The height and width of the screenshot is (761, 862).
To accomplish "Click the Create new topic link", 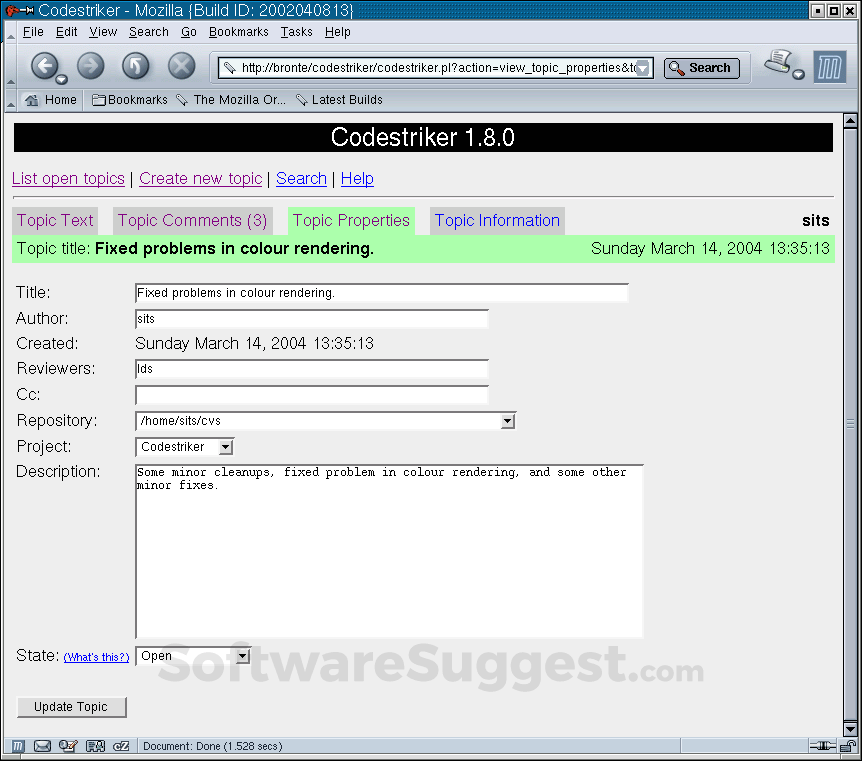I will tap(200, 178).
